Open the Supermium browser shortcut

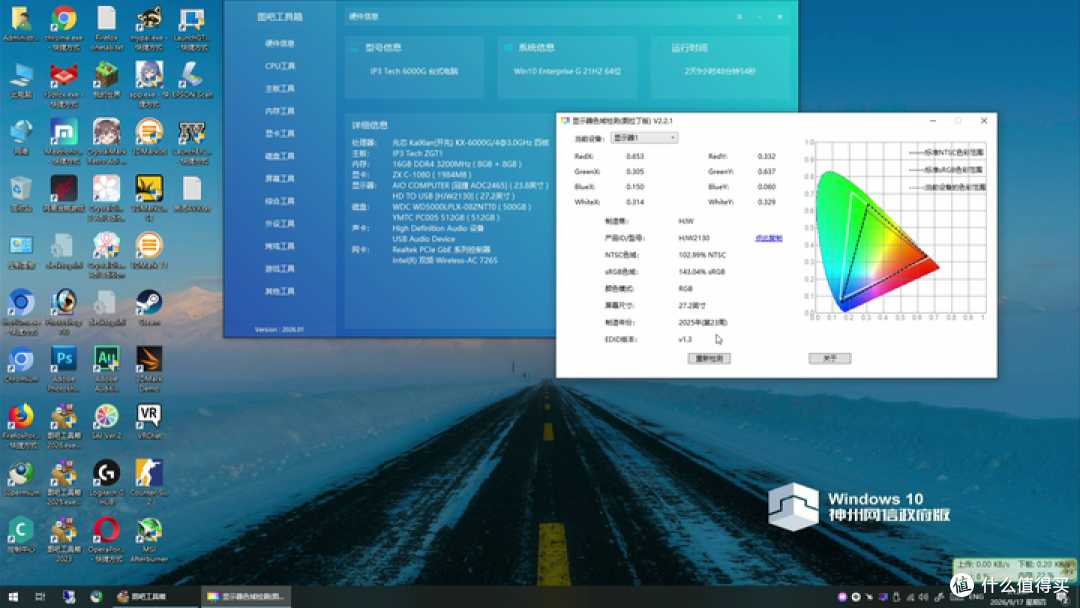21,479
